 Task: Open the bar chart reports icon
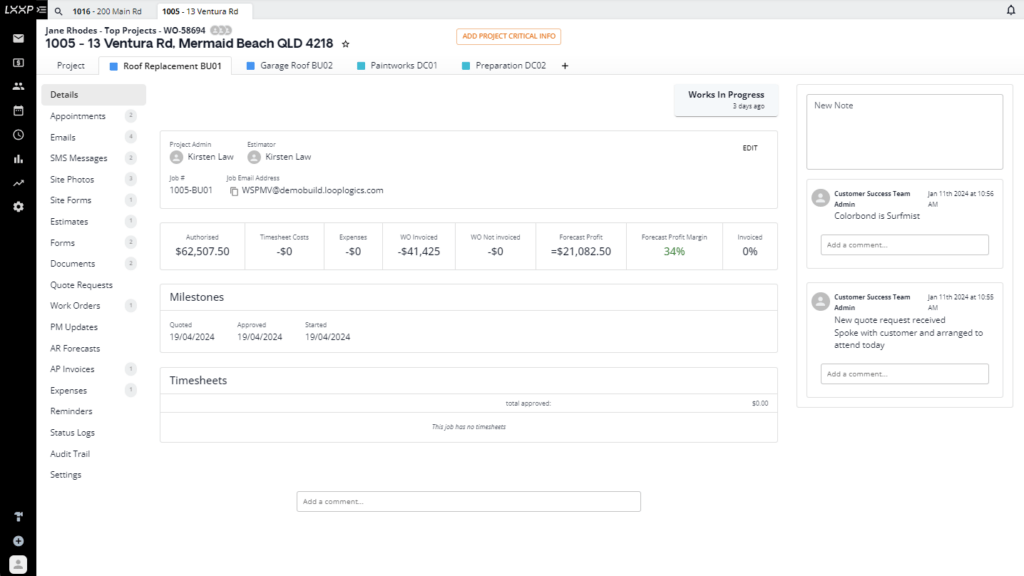click(x=18, y=158)
